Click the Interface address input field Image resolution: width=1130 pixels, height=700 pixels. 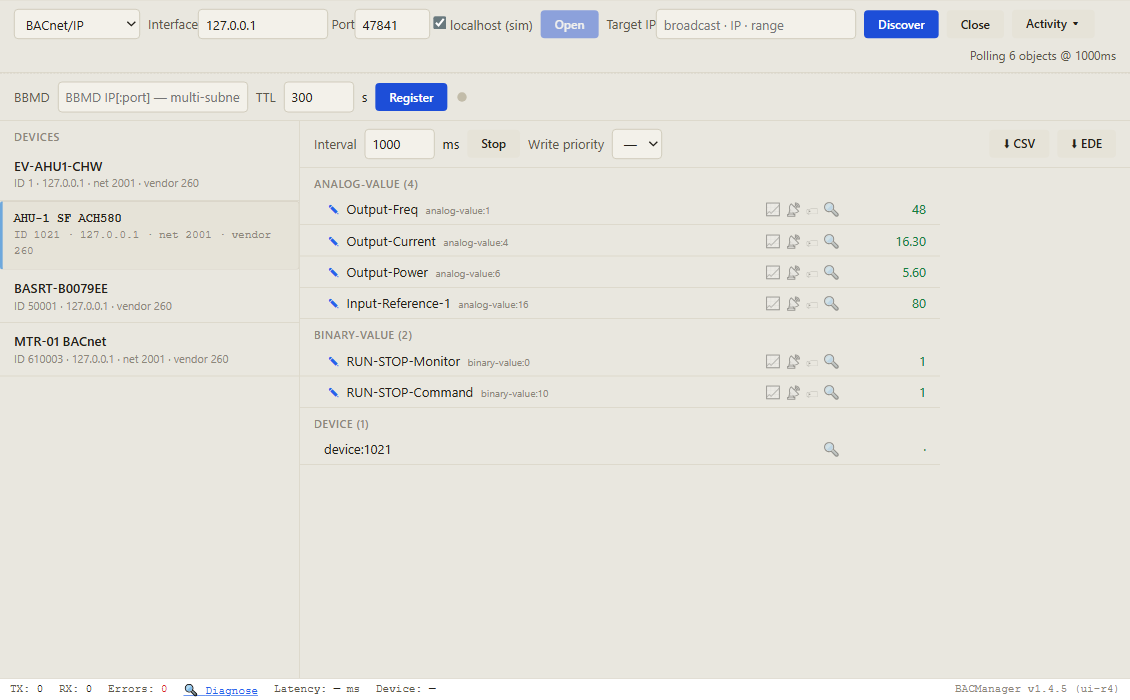[262, 25]
